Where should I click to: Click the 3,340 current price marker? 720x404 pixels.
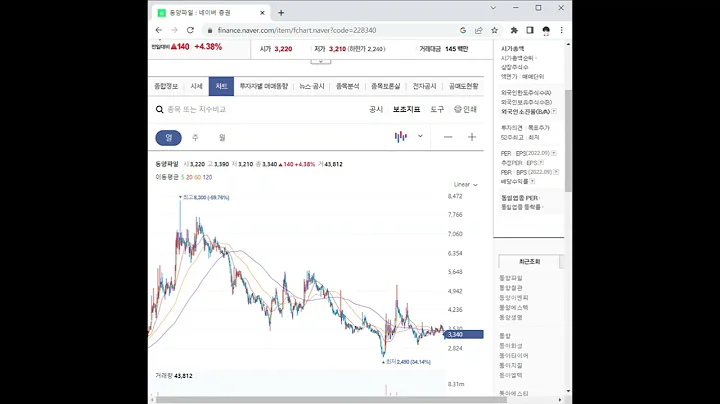point(464,334)
